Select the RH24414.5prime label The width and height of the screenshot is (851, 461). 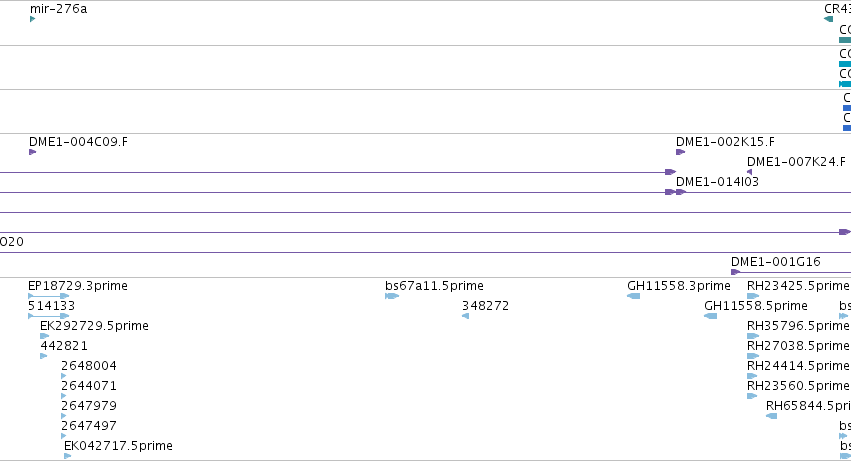click(798, 366)
